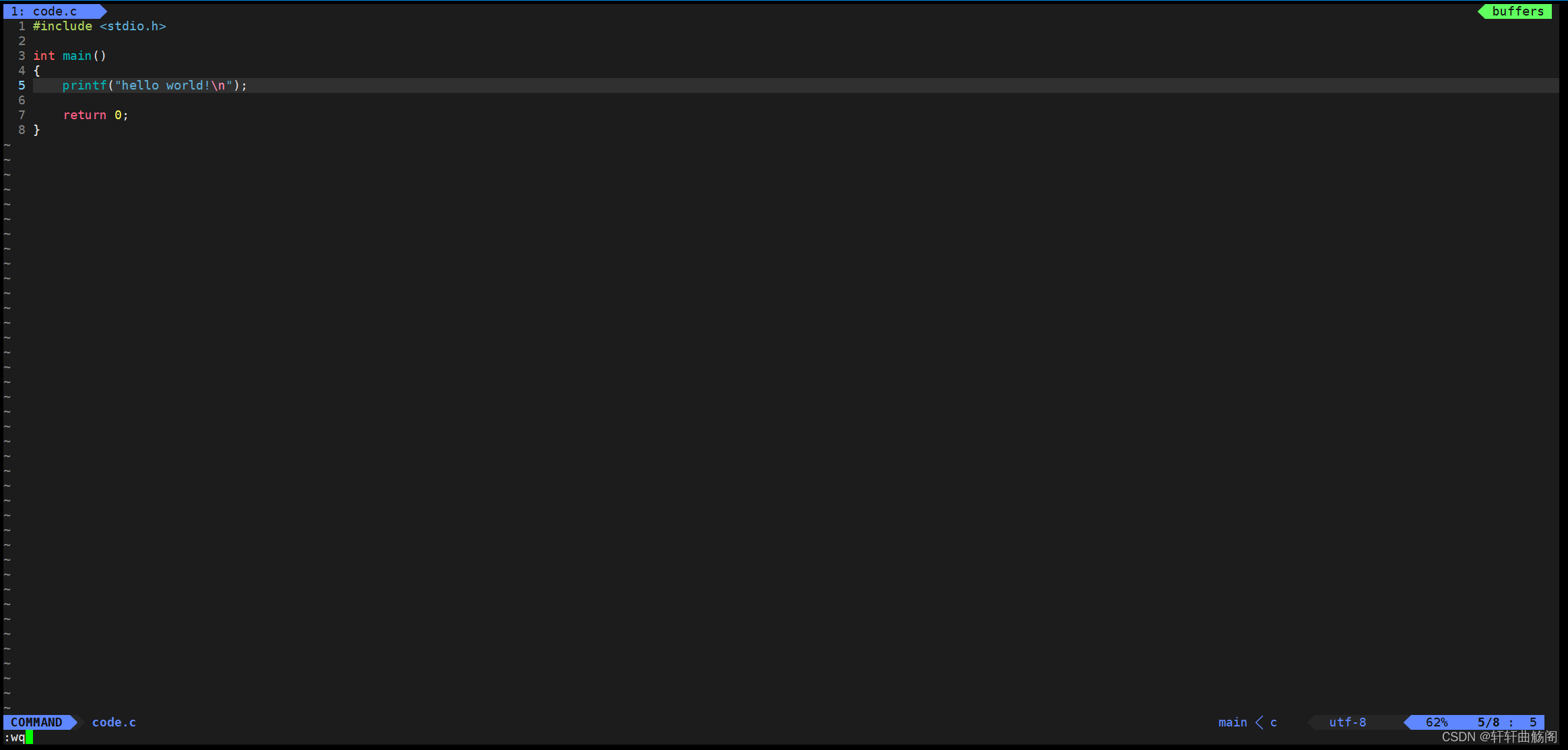Viewport: 1568px width, 750px height.
Task: Click the closing brace on line 8
Action: tap(36, 130)
